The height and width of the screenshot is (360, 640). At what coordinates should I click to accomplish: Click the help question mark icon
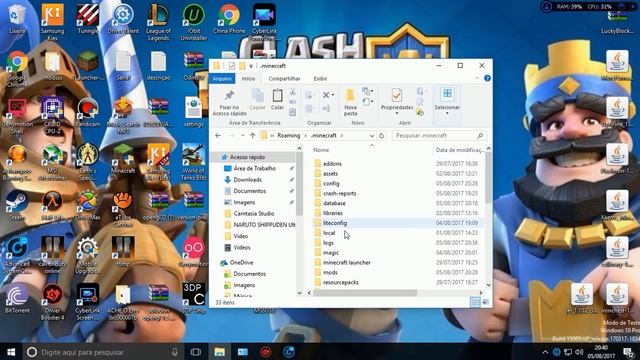point(487,78)
